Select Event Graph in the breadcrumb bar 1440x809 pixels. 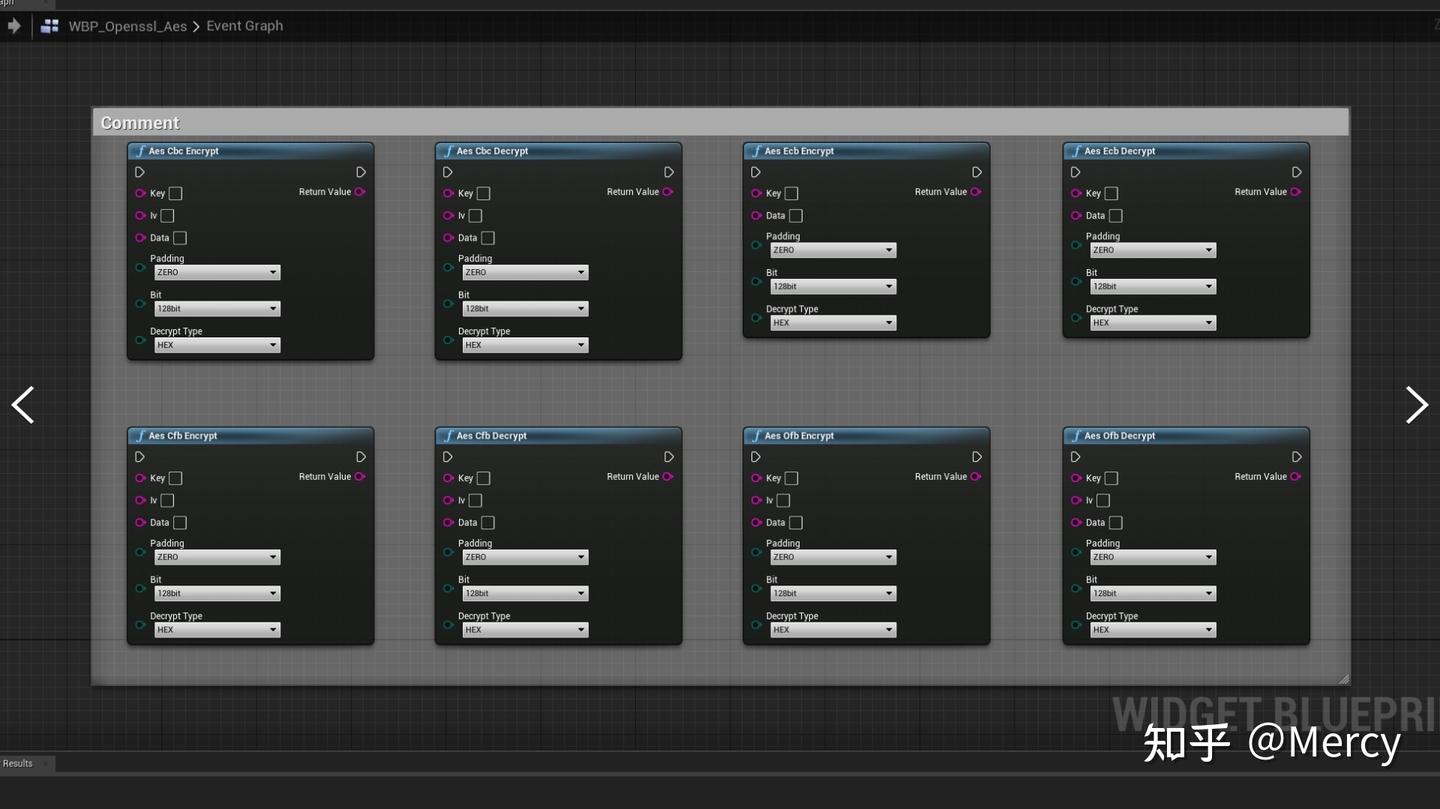click(244, 25)
